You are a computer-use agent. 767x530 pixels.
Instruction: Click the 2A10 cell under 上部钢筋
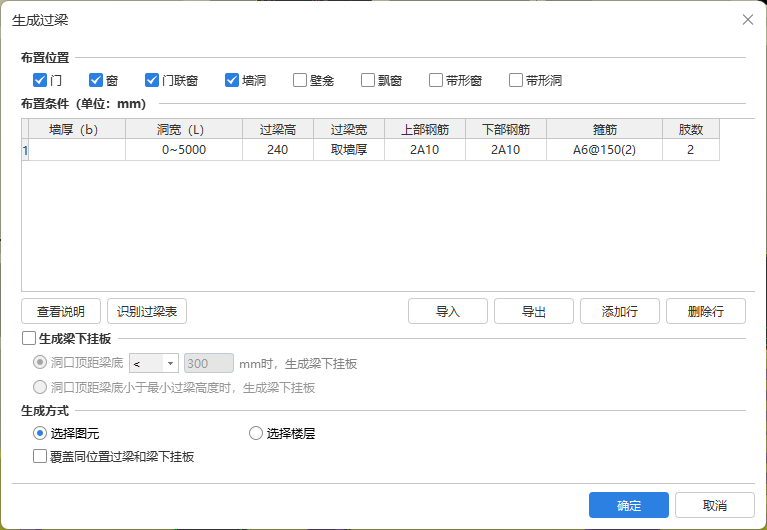[x=425, y=150]
